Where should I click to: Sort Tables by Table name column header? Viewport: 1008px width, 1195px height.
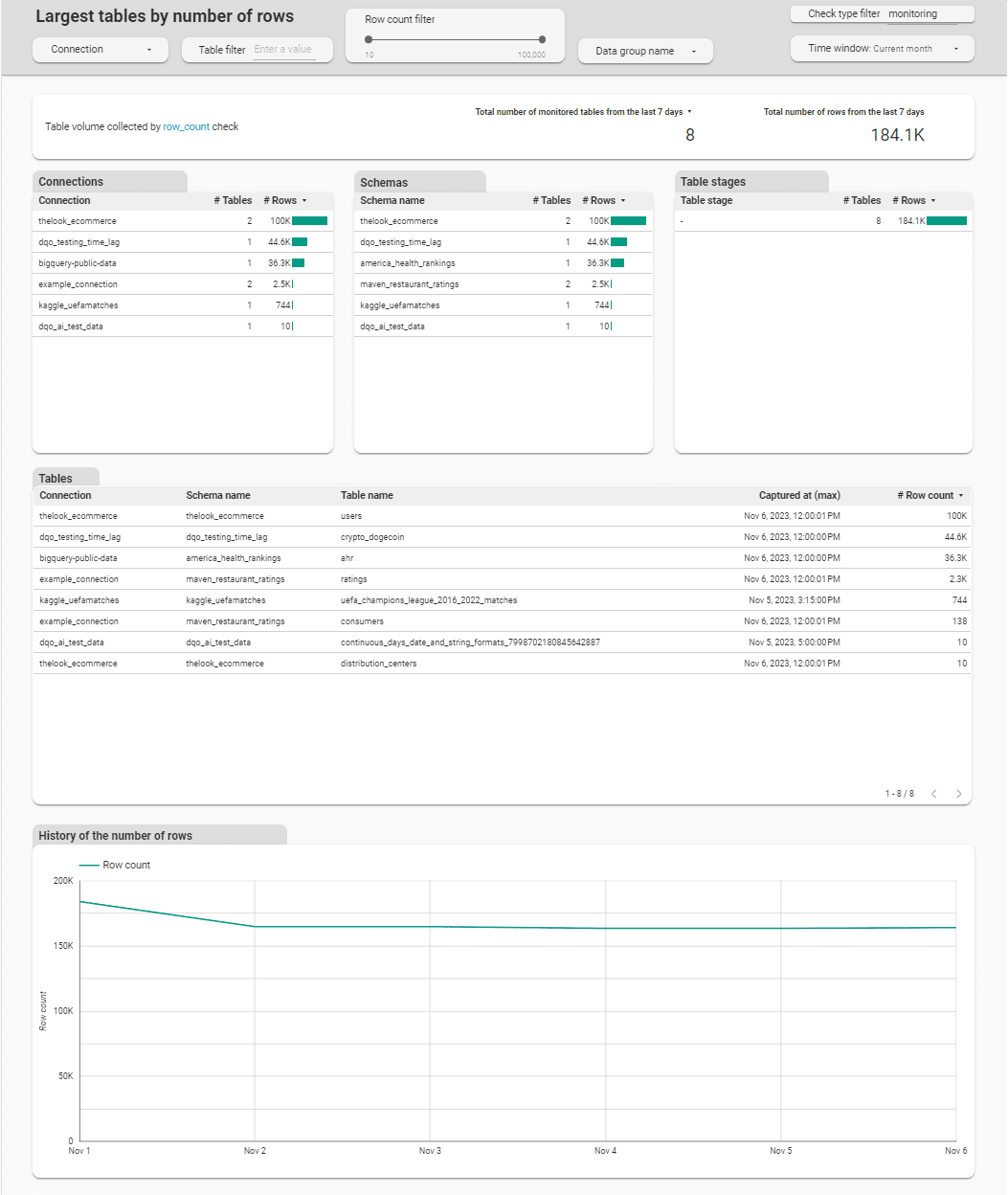(367, 496)
